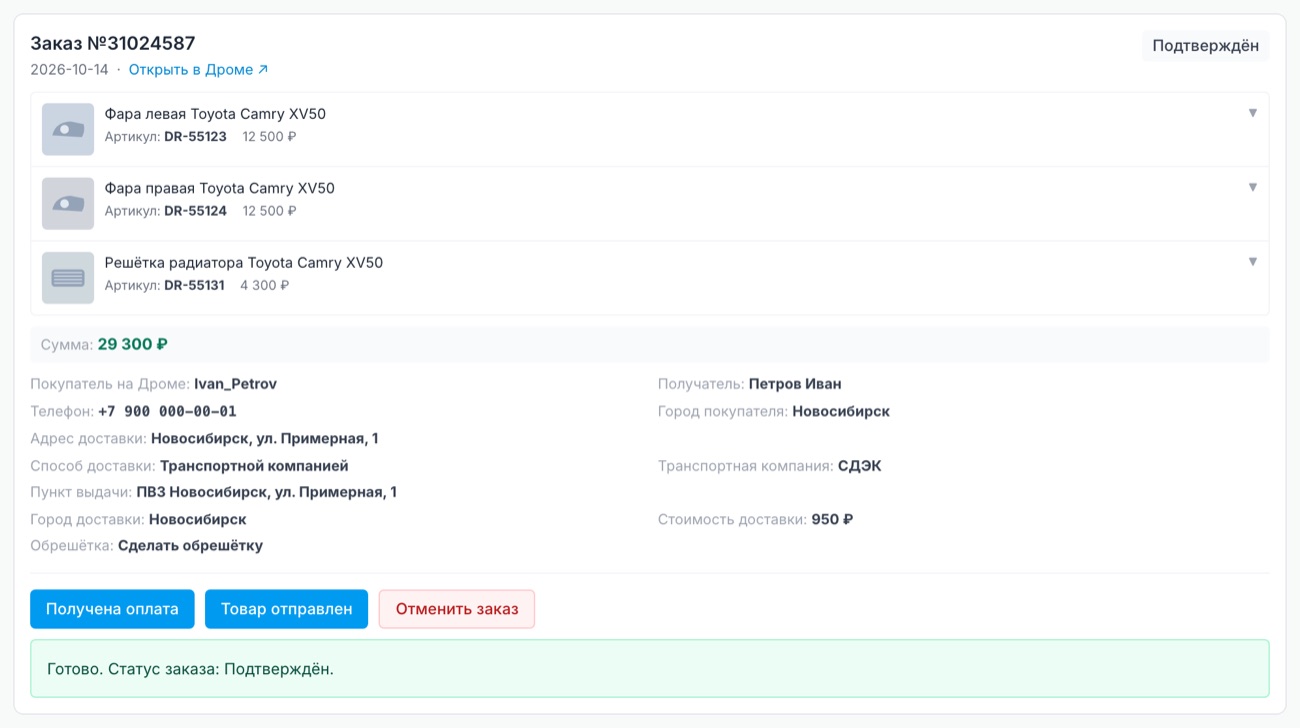The image size is (1300, 728).
Task: Click the headlight thumbnail for Фара левая
Action: pos(68,130)
